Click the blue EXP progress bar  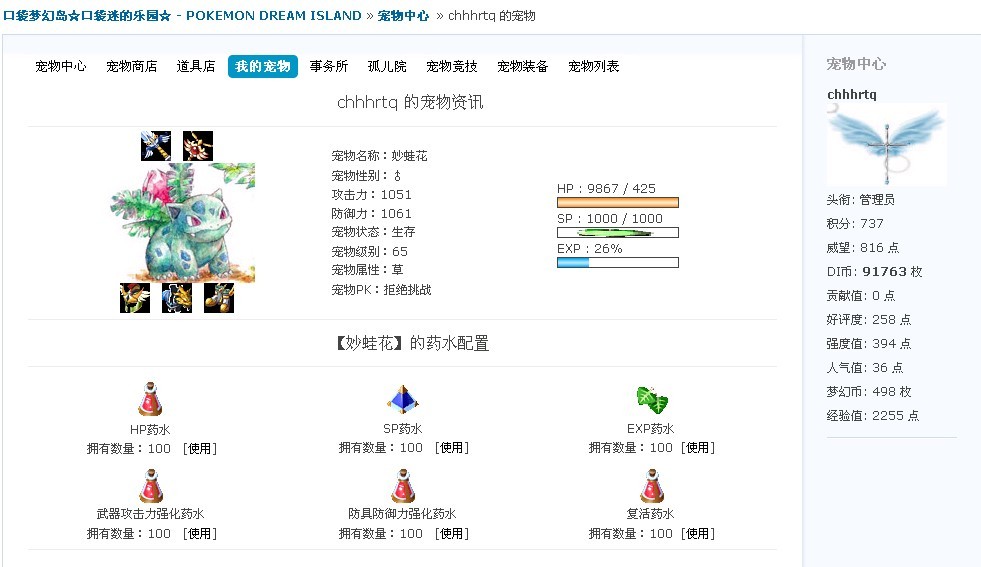[x=618, y=263]
